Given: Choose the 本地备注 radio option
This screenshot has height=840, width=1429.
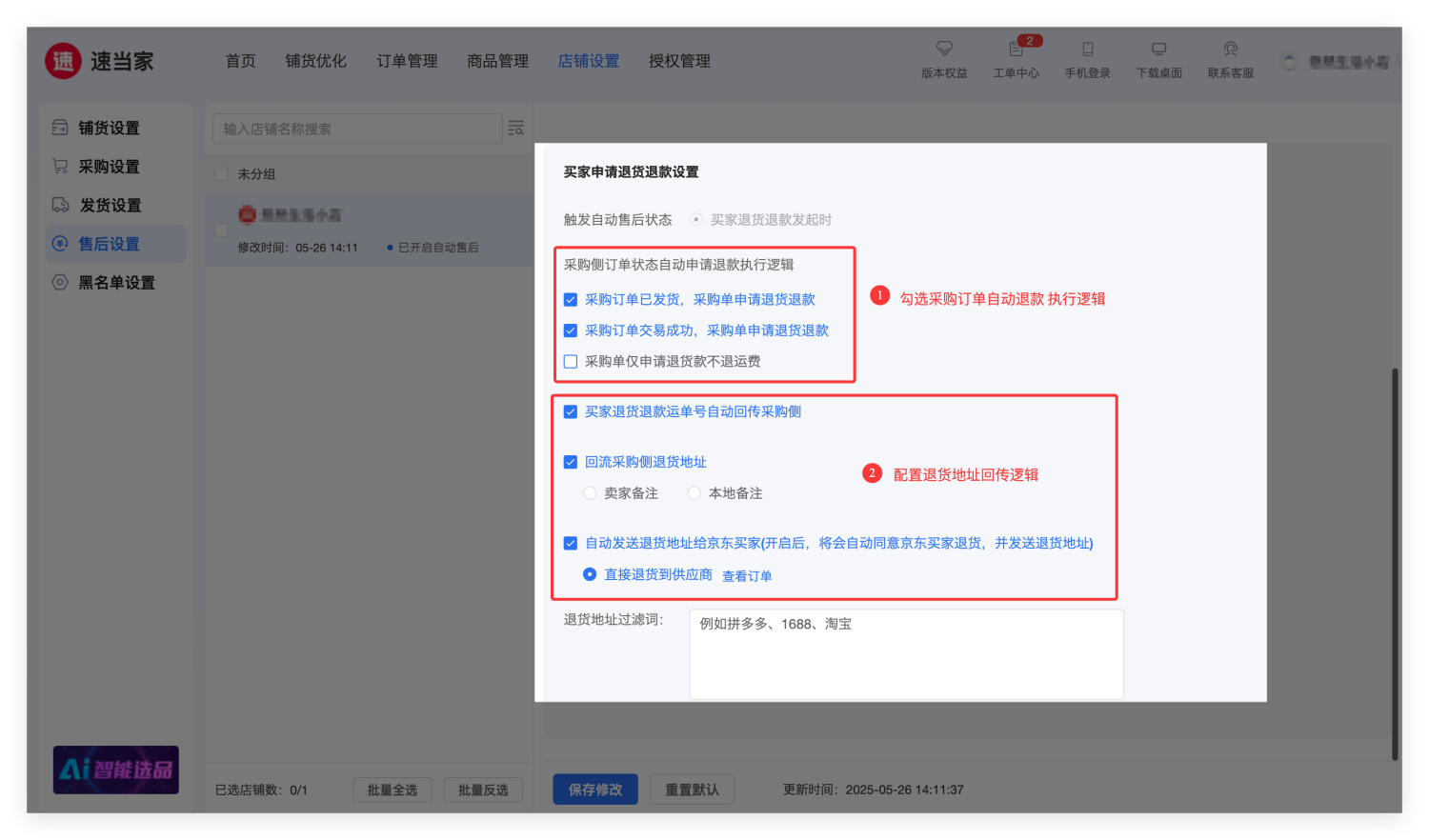Looking at the screenshot, I should pyautogui.click(x=694, y=493).
